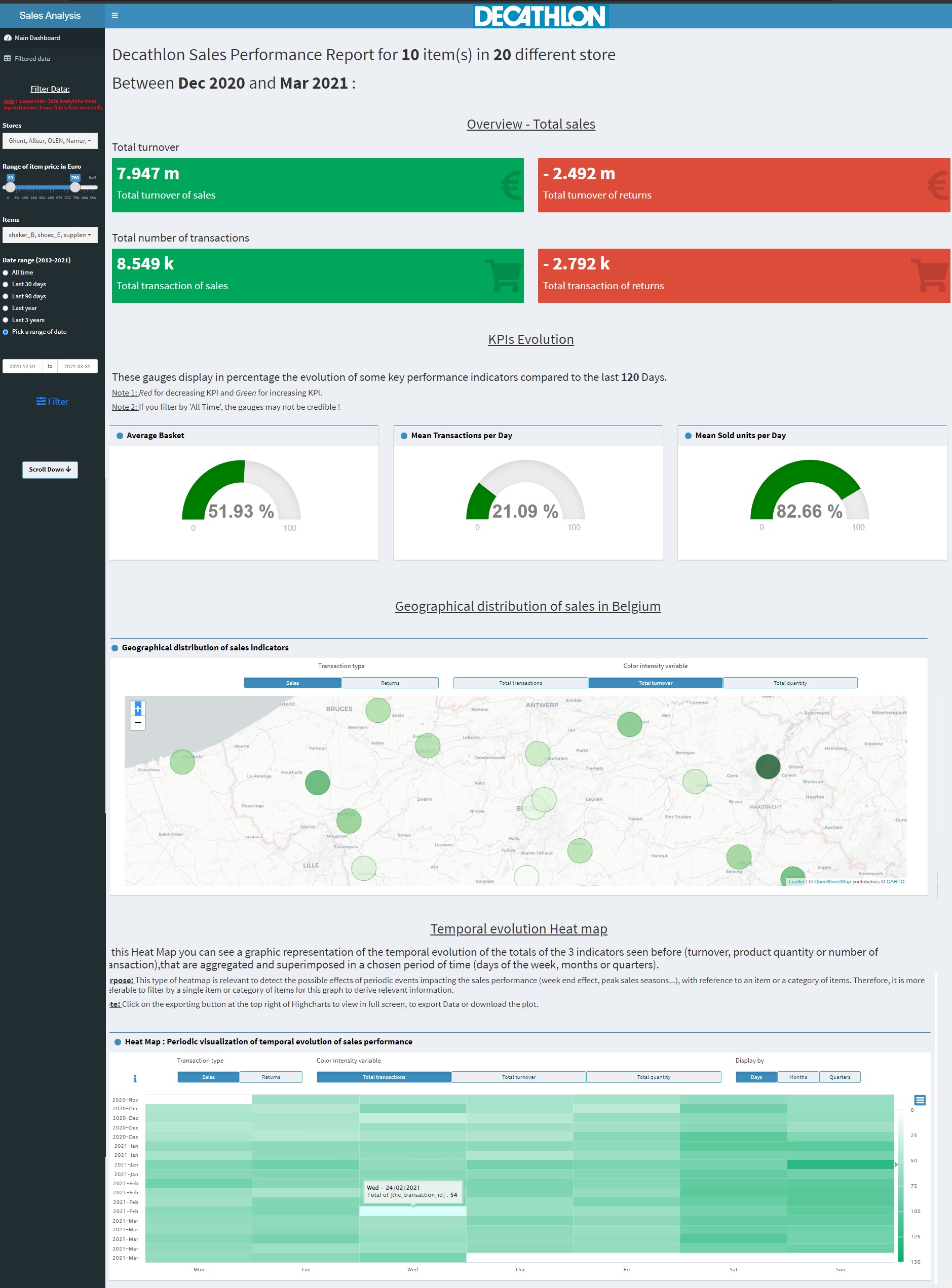Click the dark green circle near Sittard

(x=768, y=766)
